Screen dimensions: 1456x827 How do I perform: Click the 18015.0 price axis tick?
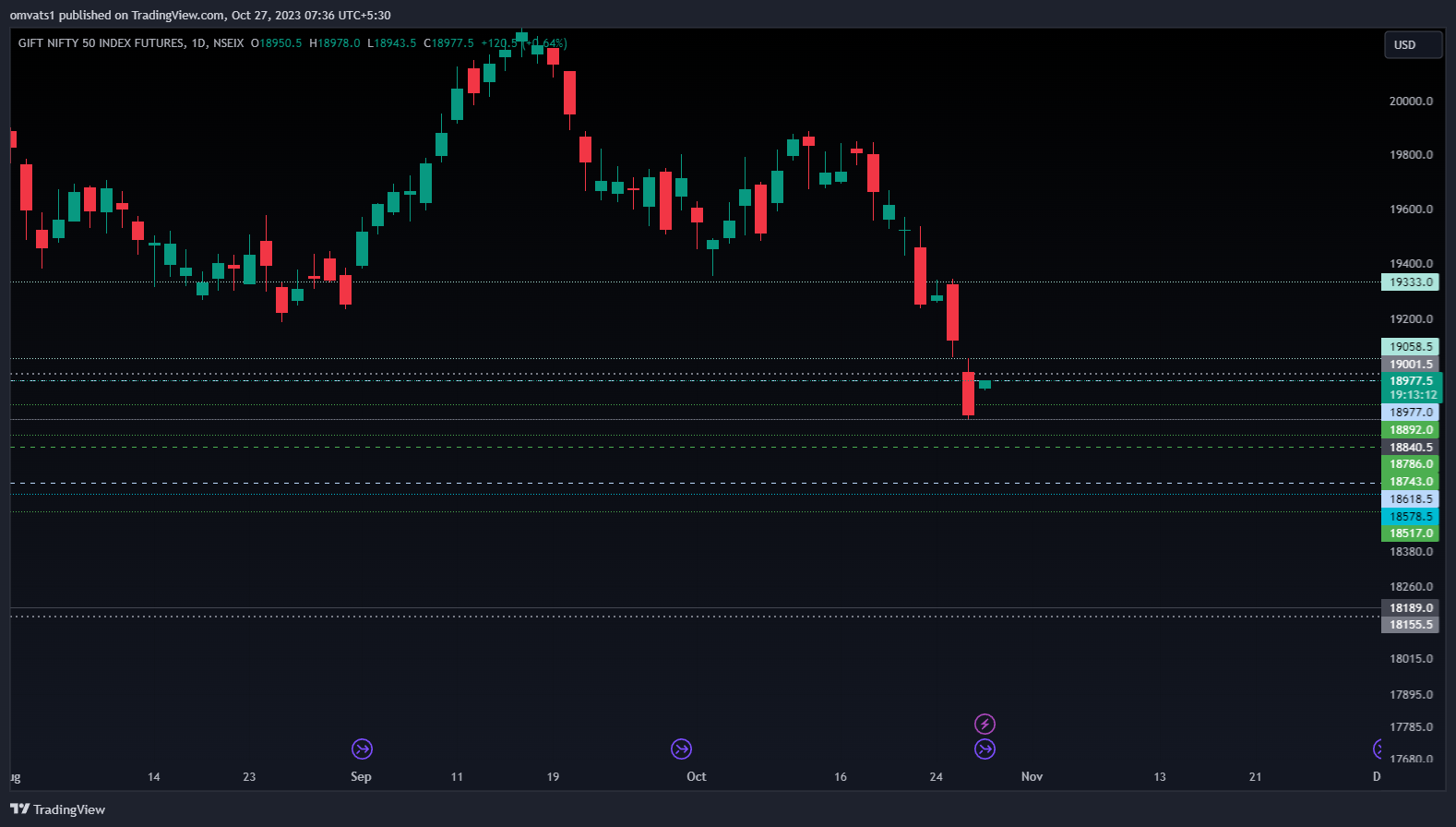point(1411,659)
